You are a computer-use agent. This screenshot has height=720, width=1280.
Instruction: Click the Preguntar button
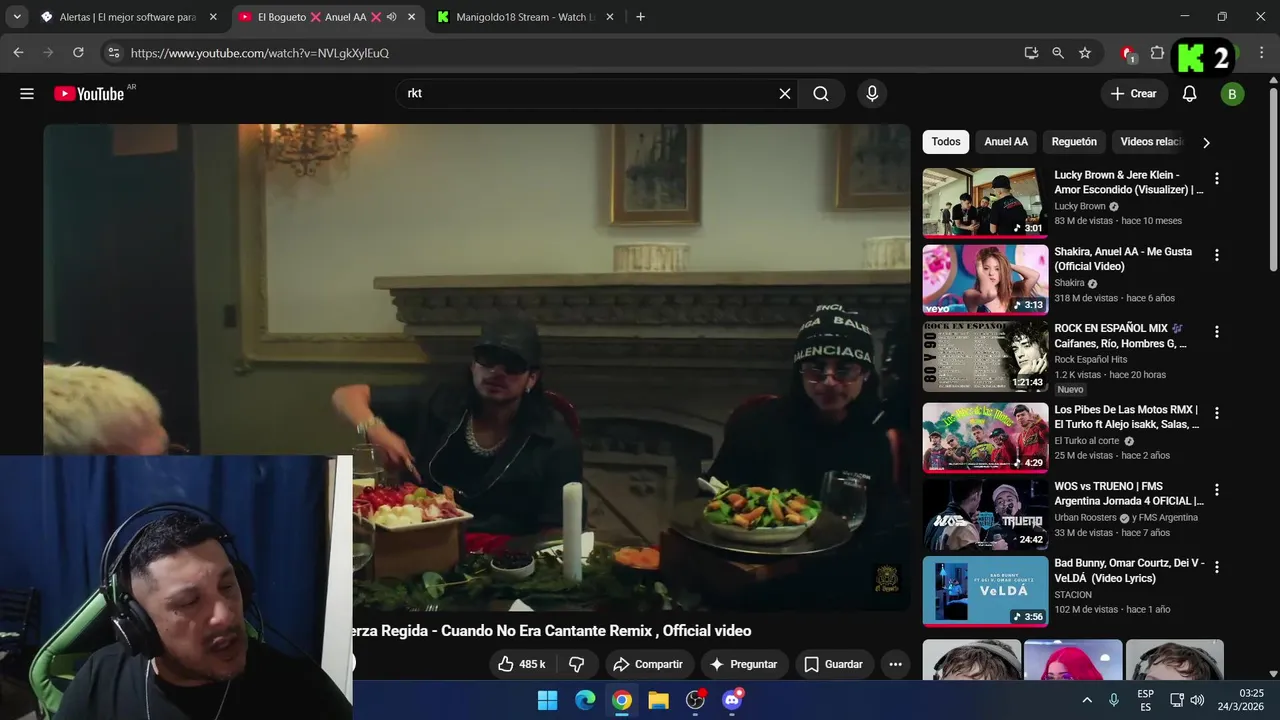click(743, 664)
